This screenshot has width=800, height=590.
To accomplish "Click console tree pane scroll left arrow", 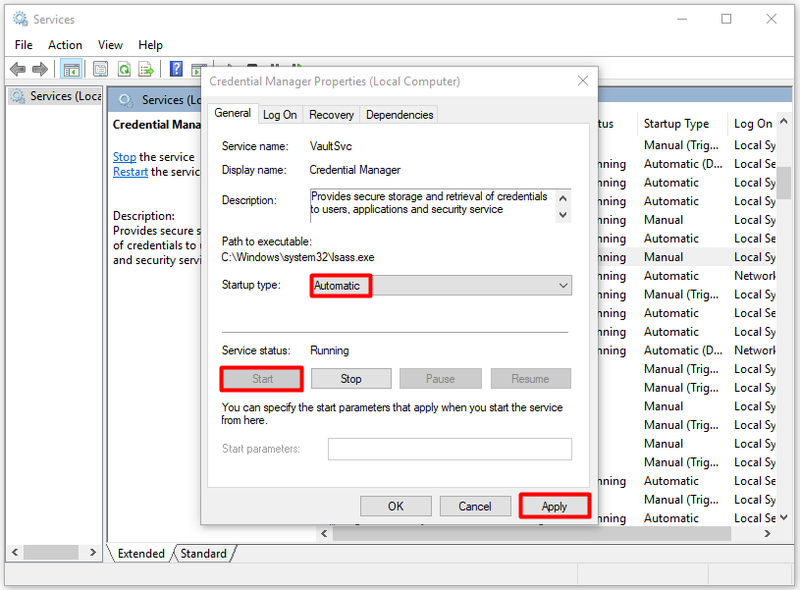I will 15,552.
